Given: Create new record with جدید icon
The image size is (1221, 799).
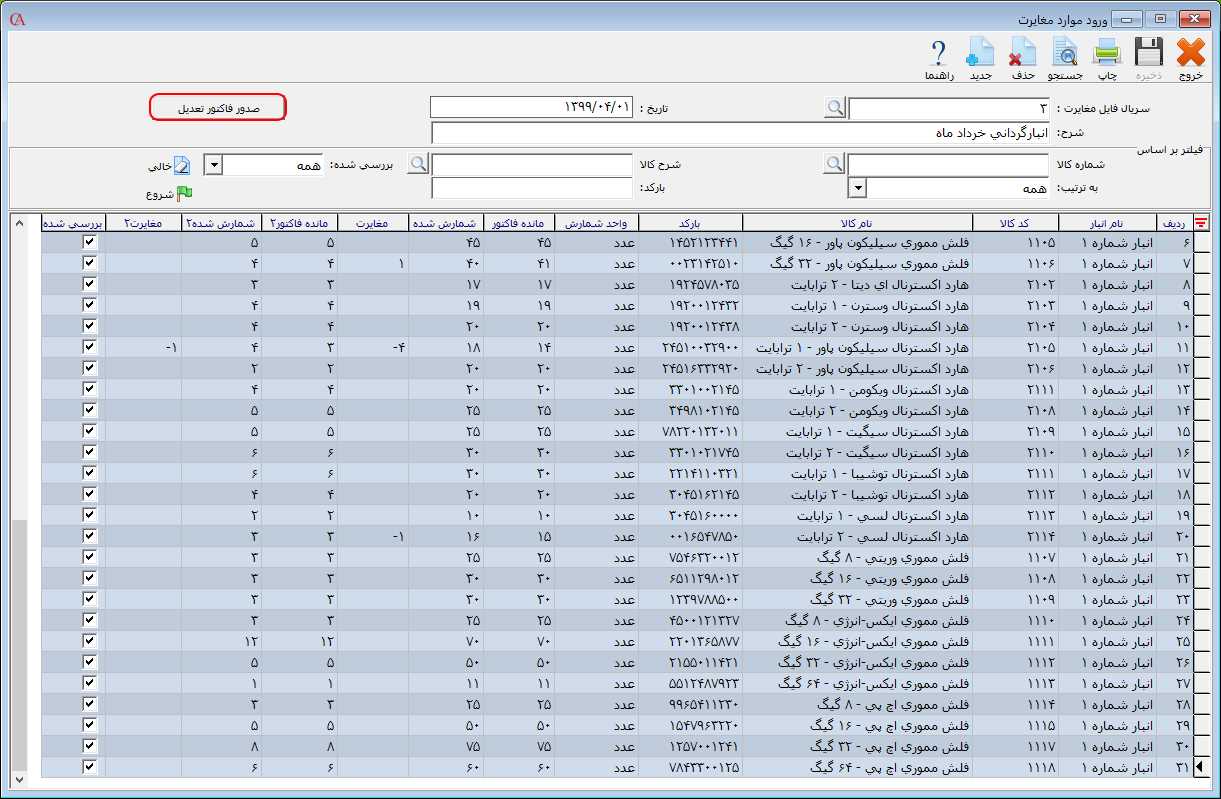Looking at the screenshot, I should pyautogui.click(x=980, y=56).
